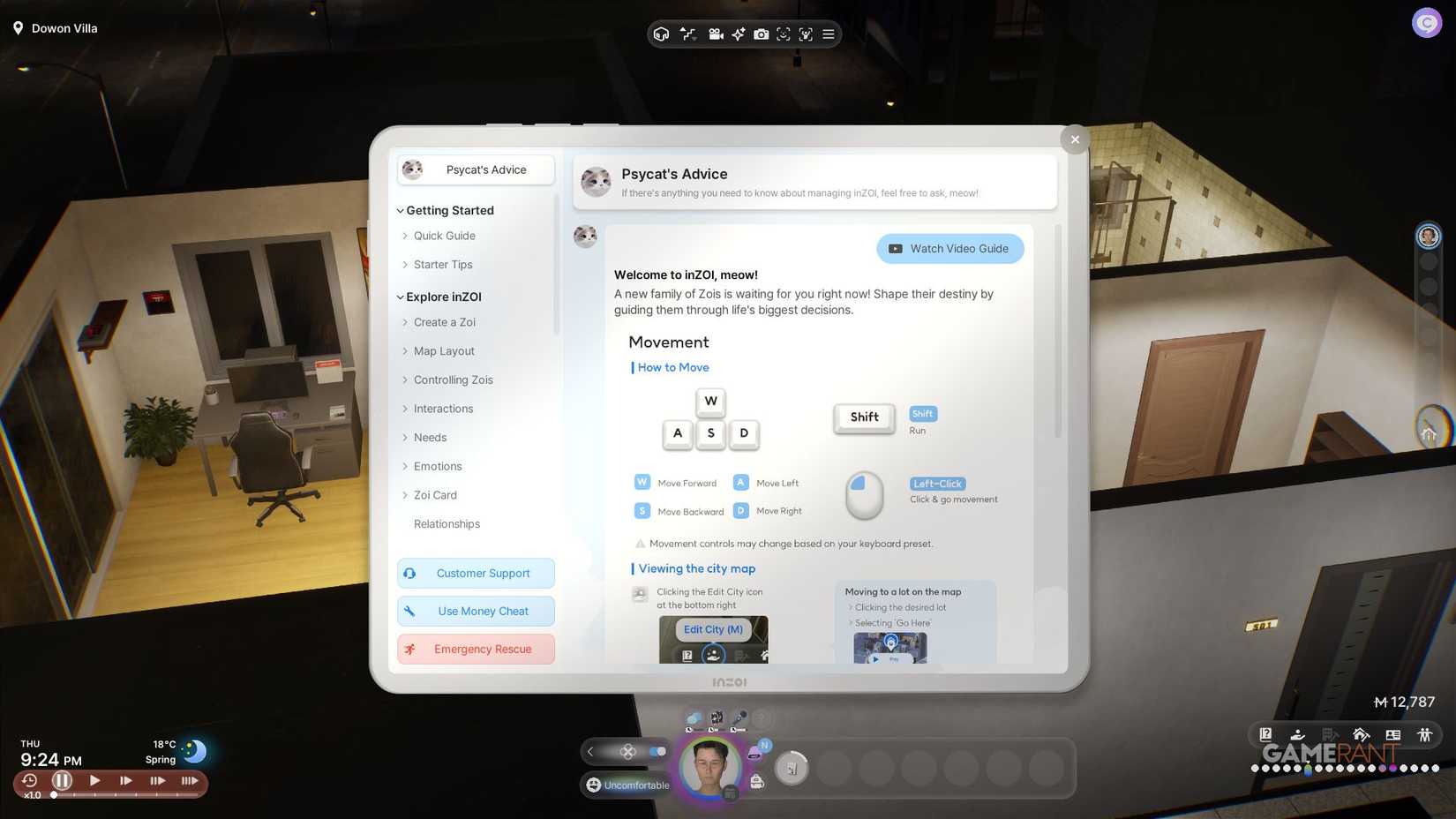Open the relationships people icon
1456x819 pixels.
coord(1424,734)
